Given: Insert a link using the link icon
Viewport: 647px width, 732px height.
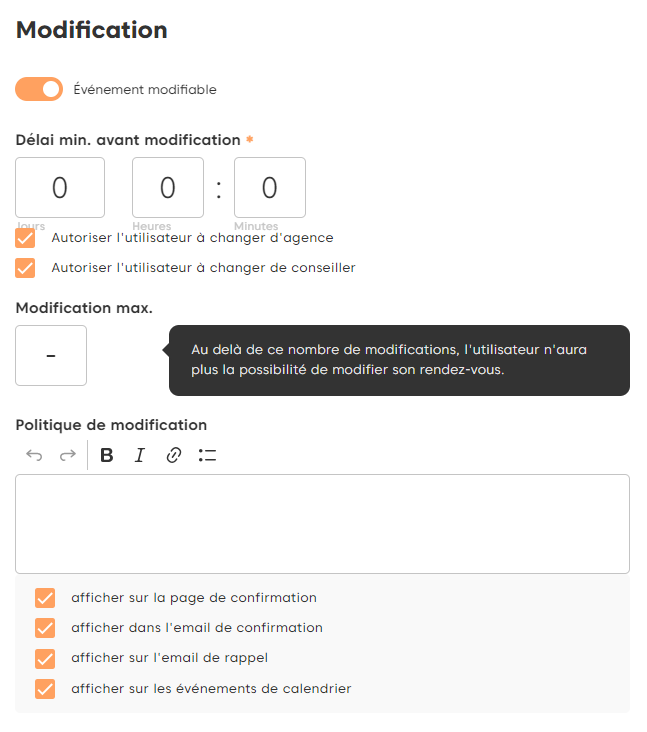Looking at the screenshot, I should click(174, 456).
